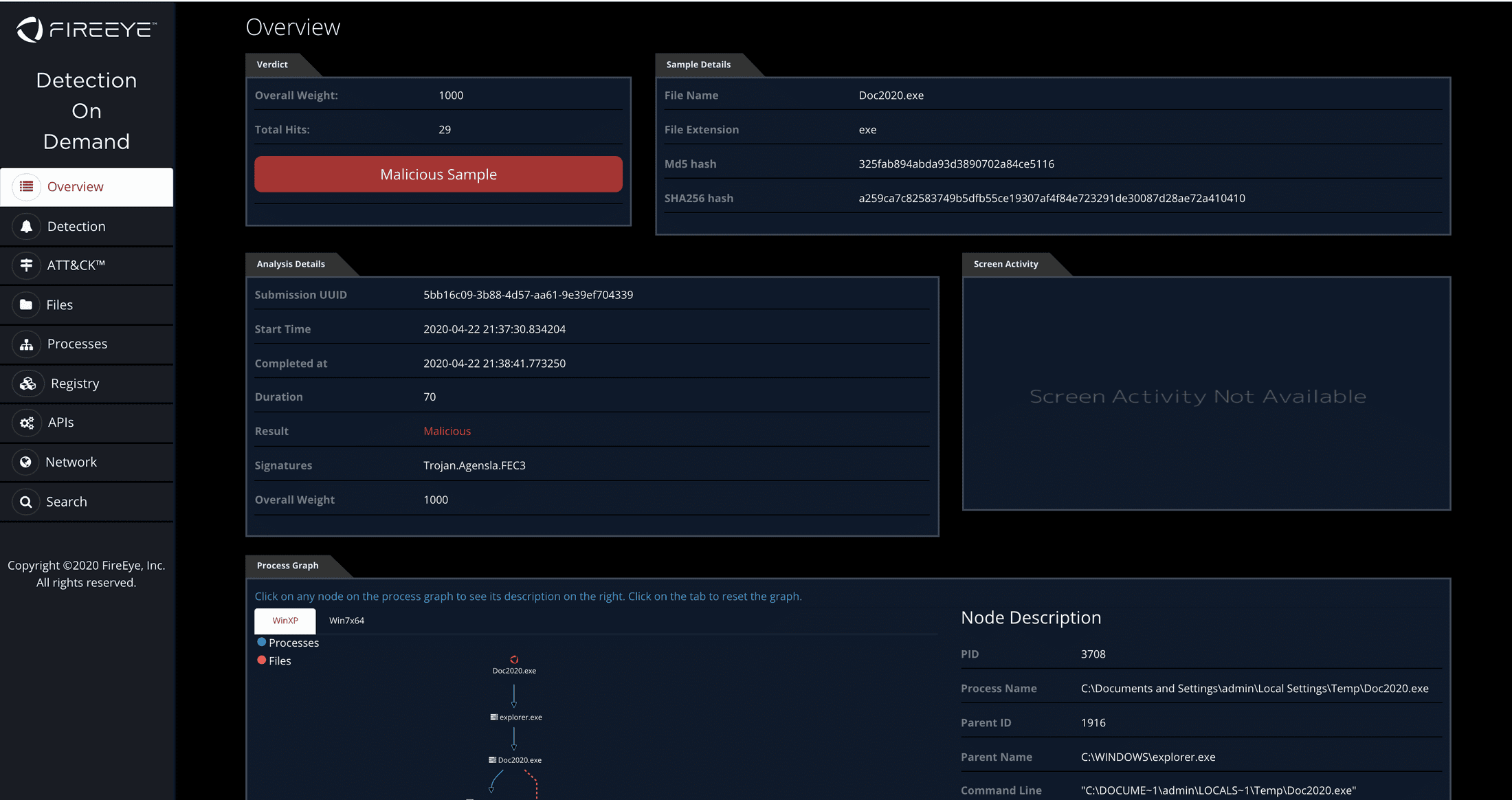Select the Processes tree icon
This screenshot has height=800, width=1512.
pyautogui.click(x=26, y=344)
